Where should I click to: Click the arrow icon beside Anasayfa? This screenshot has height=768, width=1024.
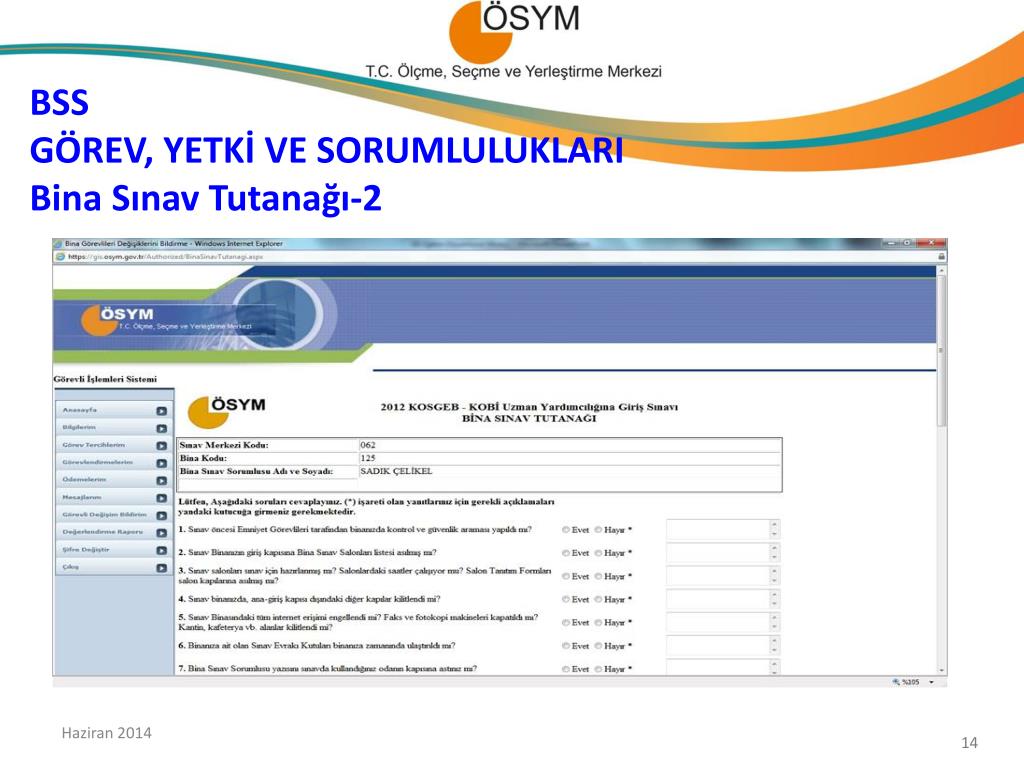(x=161, y=411)
